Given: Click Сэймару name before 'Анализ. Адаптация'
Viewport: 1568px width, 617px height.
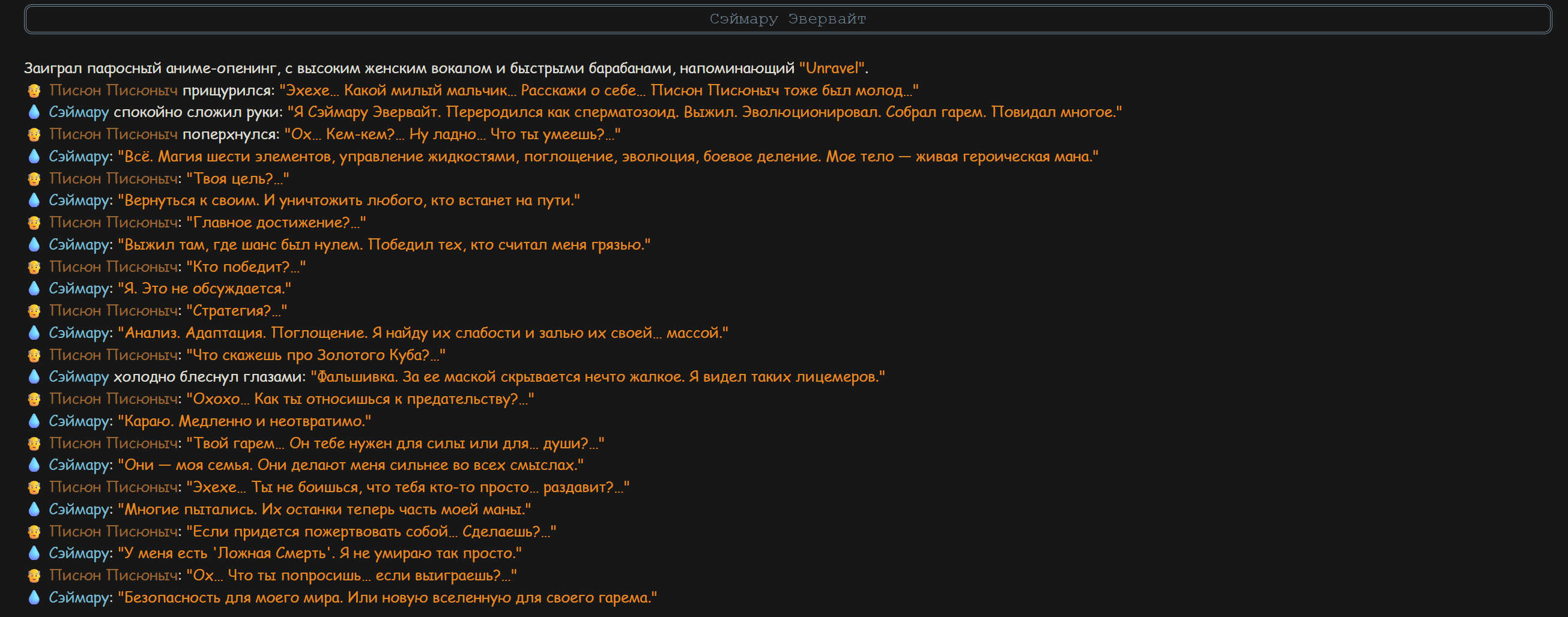Looking at the screenshot, I should coord(79,333).
